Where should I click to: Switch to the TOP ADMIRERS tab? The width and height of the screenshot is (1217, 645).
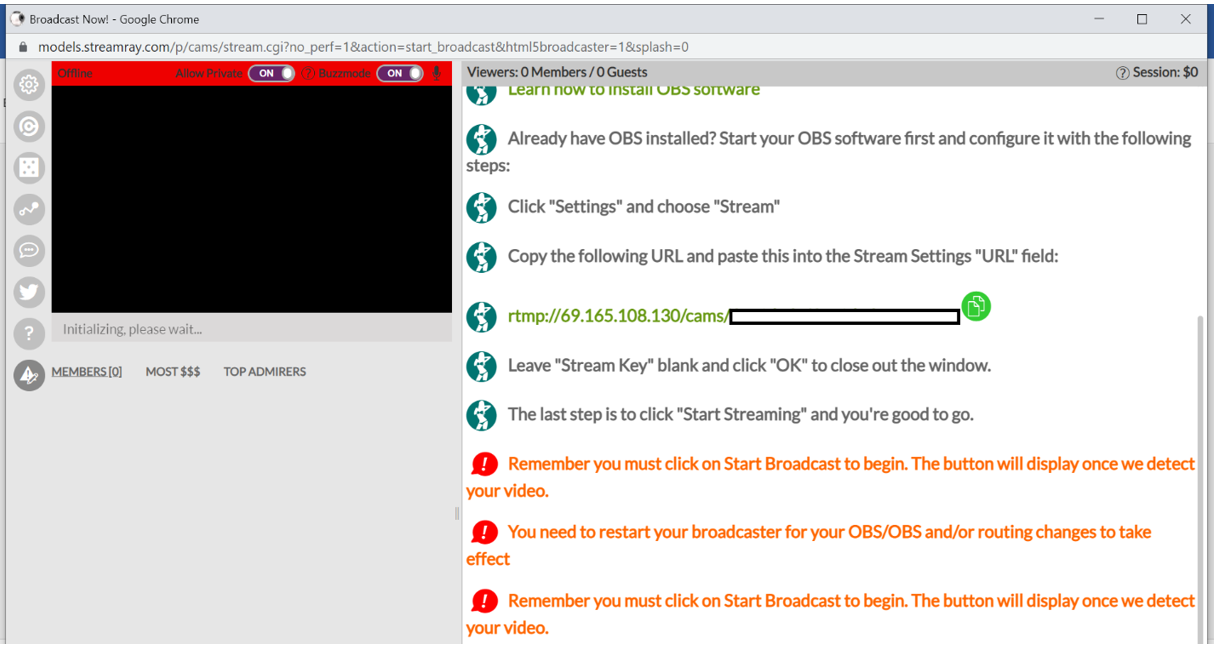pyautogui.click(x=265, y=371)
